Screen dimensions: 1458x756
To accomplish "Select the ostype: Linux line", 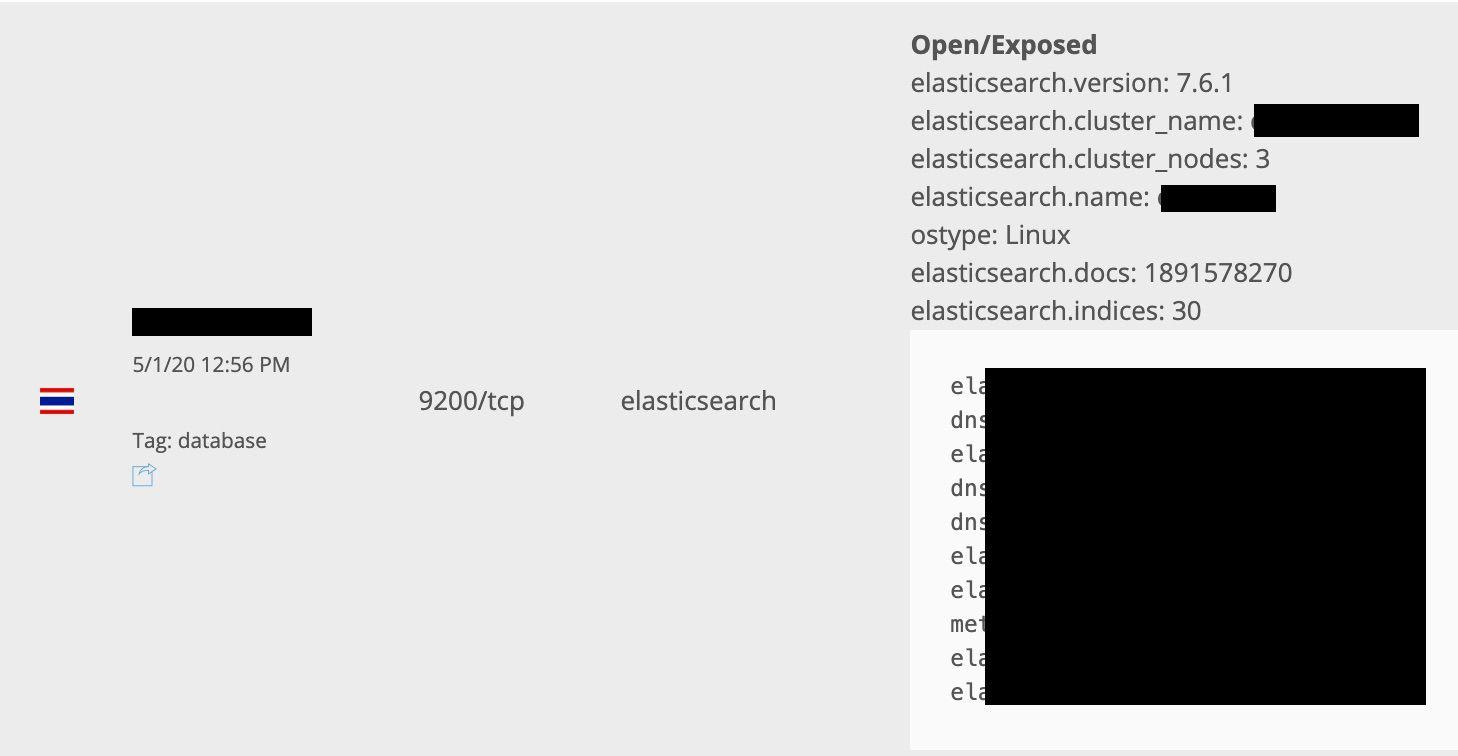I will pyautogui.click(x=990, y=235).
